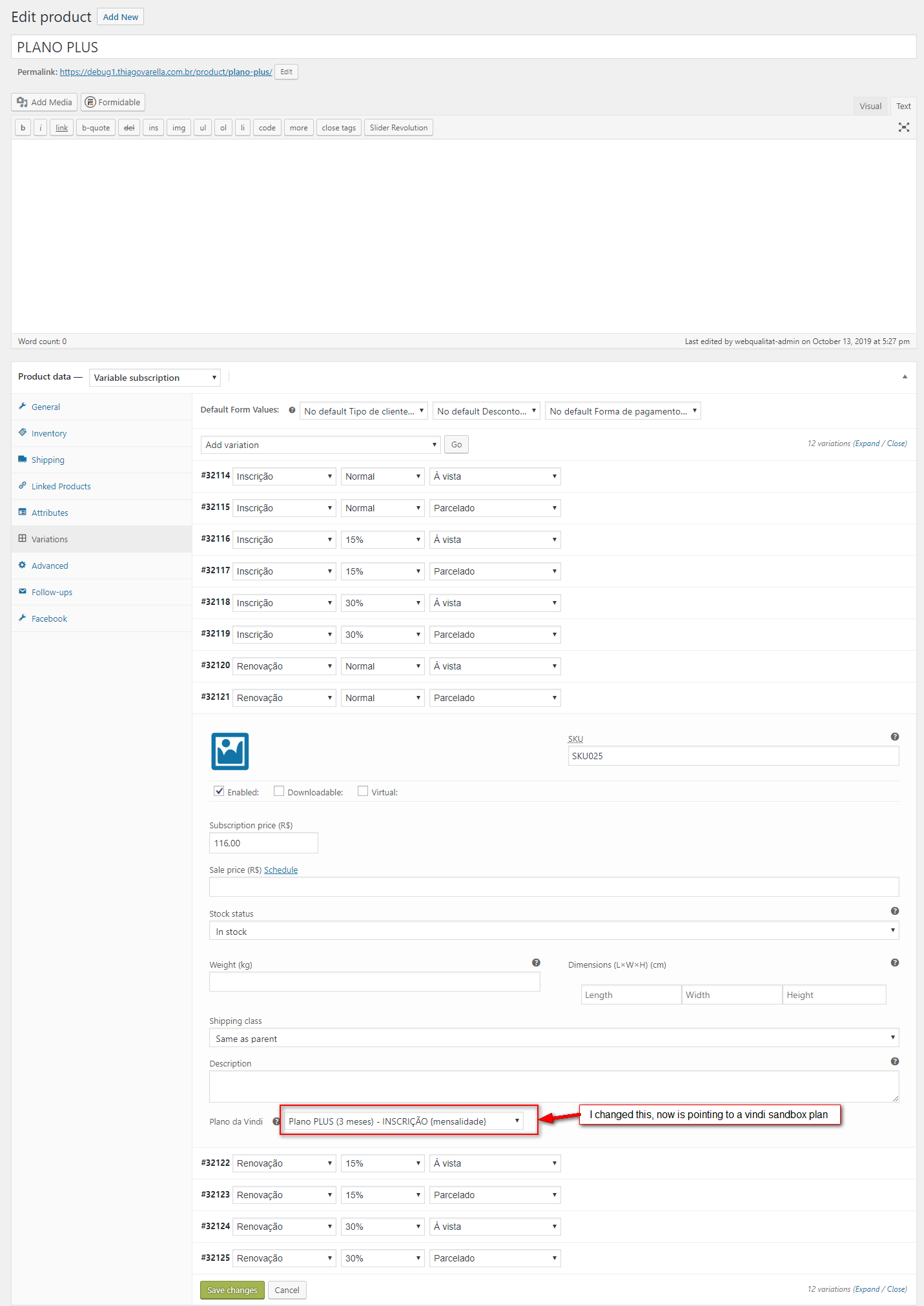The height and width of the screenshot is (1306, 924).
Task: Open the Add variation dropdown
Action: tap(321, 445)
